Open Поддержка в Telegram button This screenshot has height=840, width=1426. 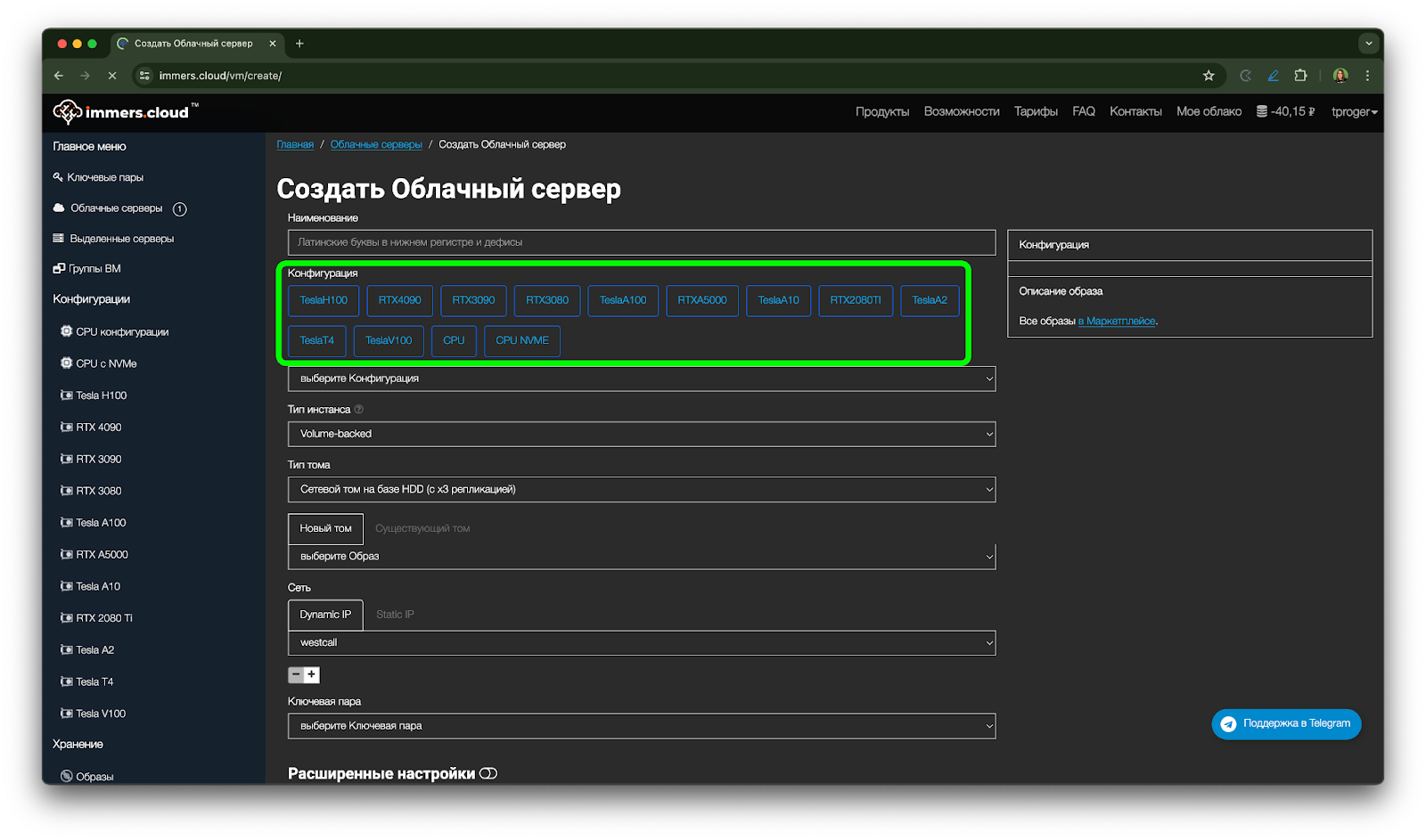click(x=1286, y=723)
